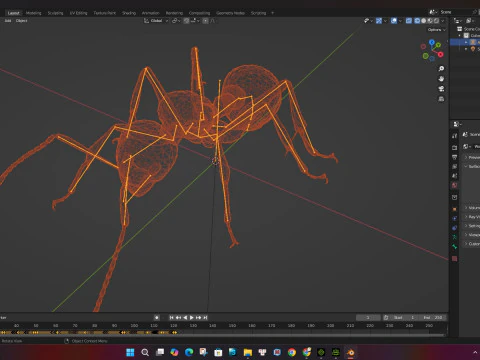This screenshot has height=360, width=480.
Task: Select rendered viewport shading
Action: pyautogui.click(x=436, y=21)
